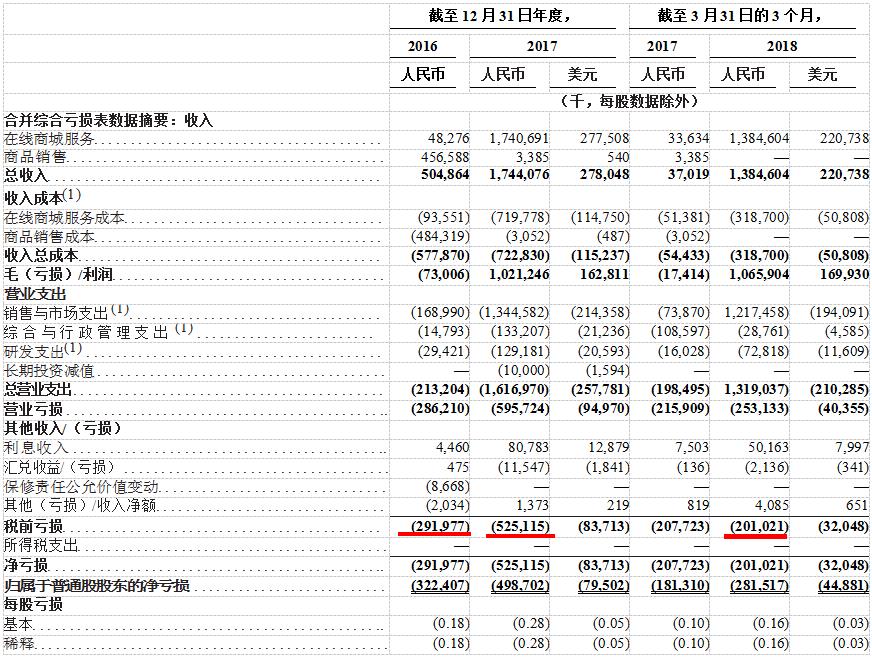
Task: Select the gross profit "1,021,246"
Action: pos(519,274)
